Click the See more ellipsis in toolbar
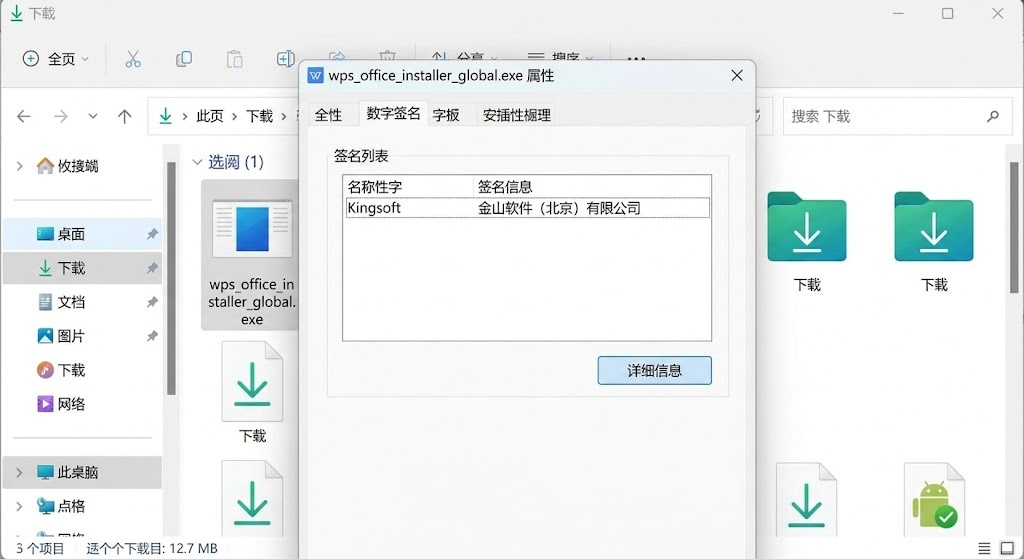Image resolution: width=1024 pixels, height=559 pixels. pyautogui.click(x=636, y=59)
